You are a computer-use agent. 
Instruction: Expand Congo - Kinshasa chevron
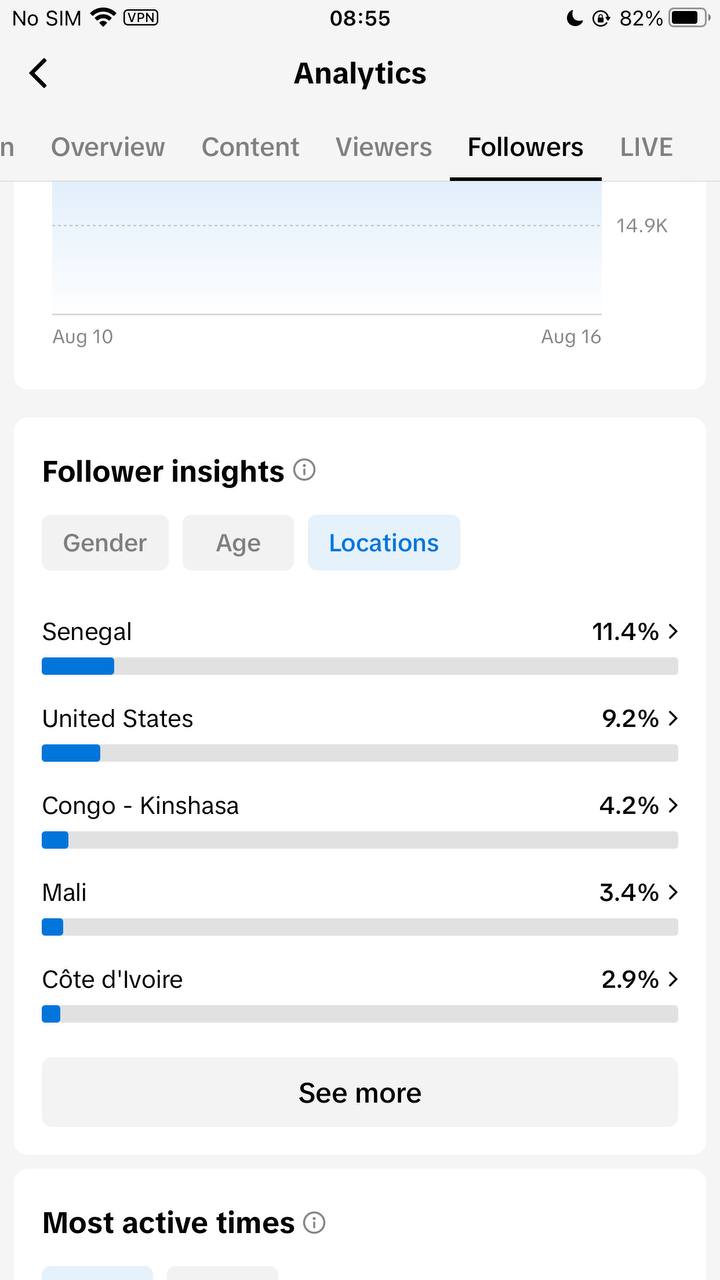point(673,805)
